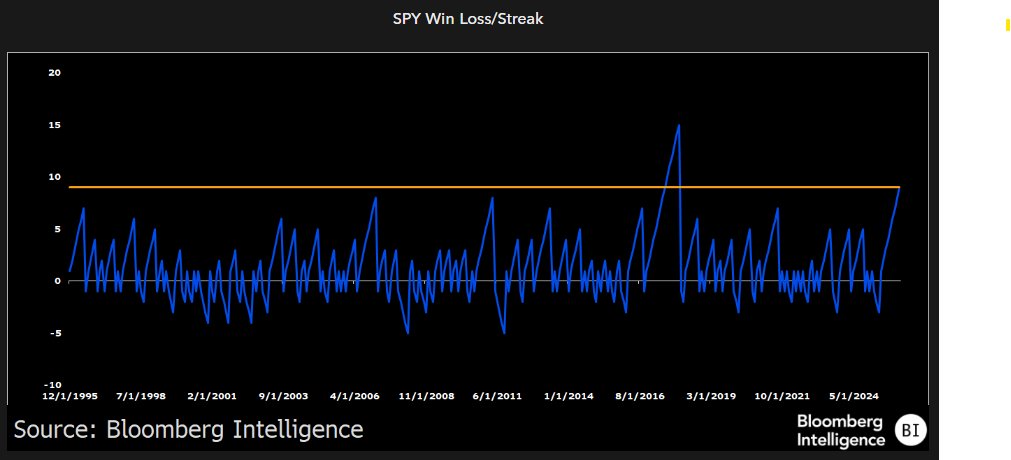1011x460 pixels.
Task: Click the x-axis date 6/1/2011
Action: [x=497, y=396]
